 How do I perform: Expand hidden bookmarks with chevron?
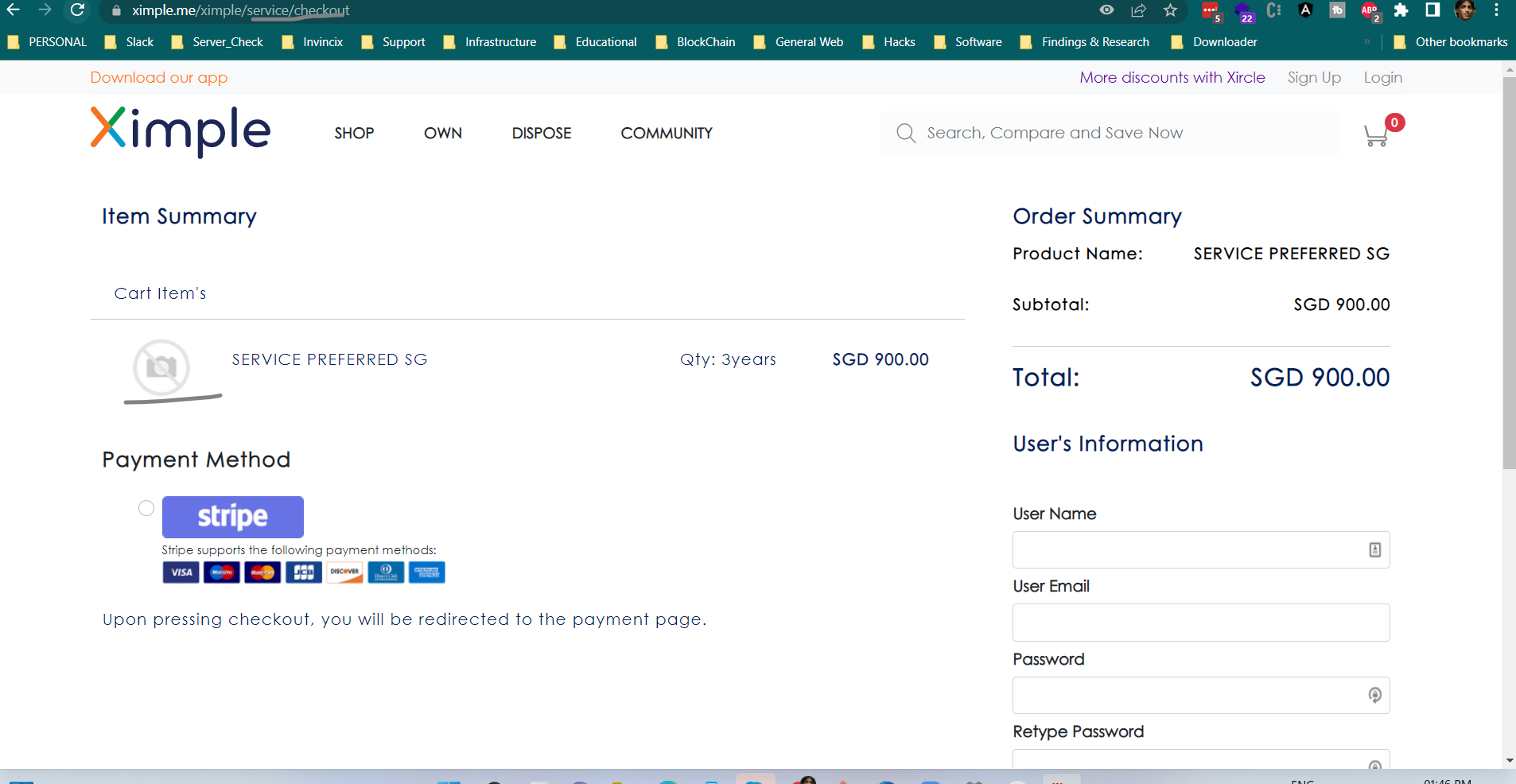pos(1367,42)
